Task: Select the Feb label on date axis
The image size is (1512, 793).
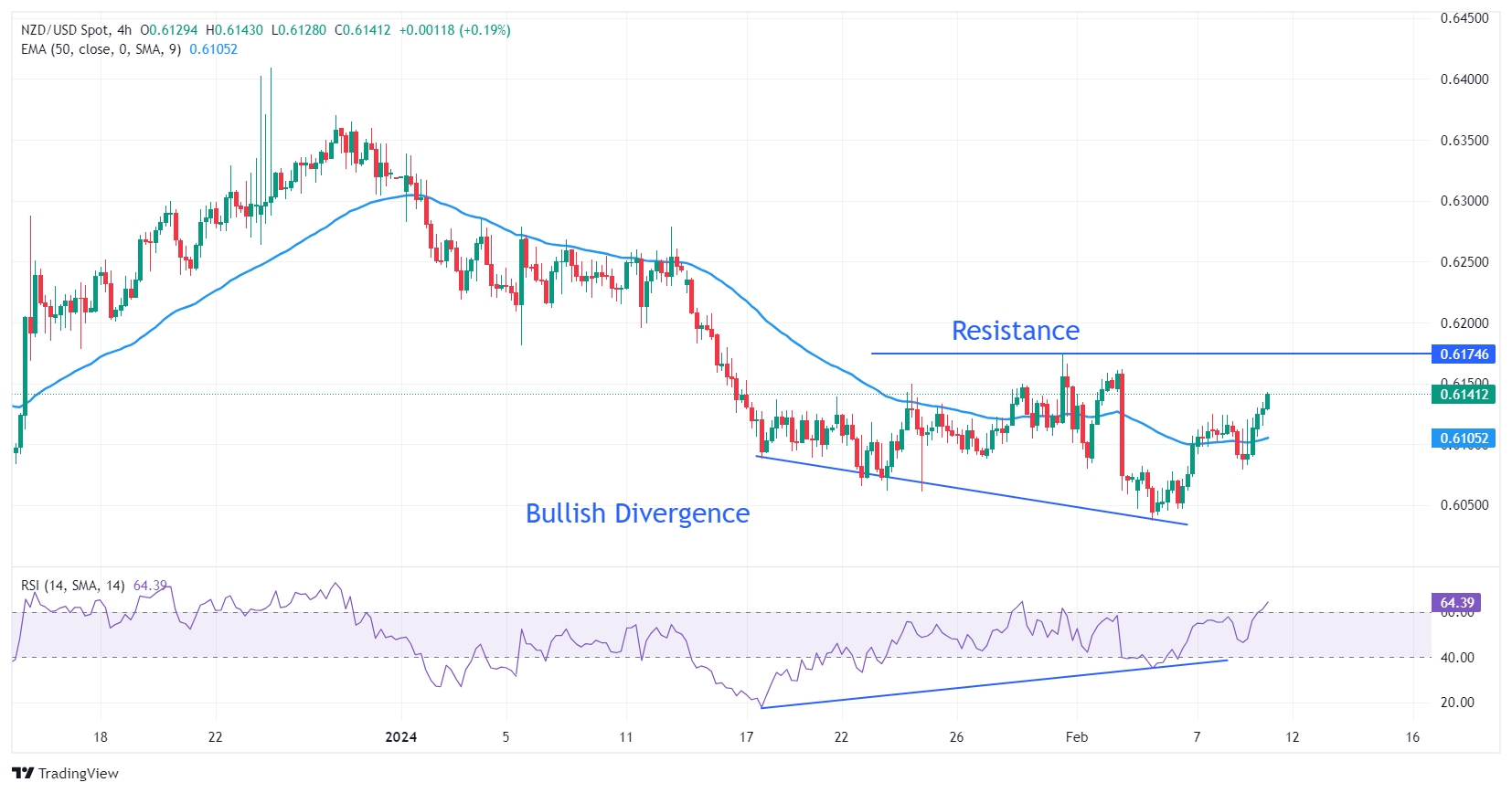Action: click(x=1077, y=737)
